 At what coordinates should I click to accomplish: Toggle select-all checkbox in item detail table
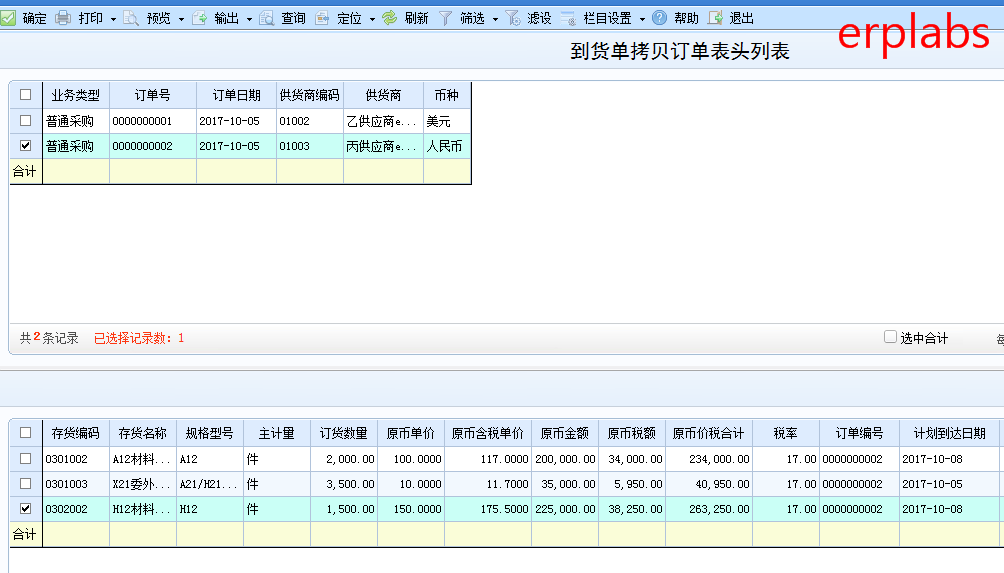click(26, 433)
